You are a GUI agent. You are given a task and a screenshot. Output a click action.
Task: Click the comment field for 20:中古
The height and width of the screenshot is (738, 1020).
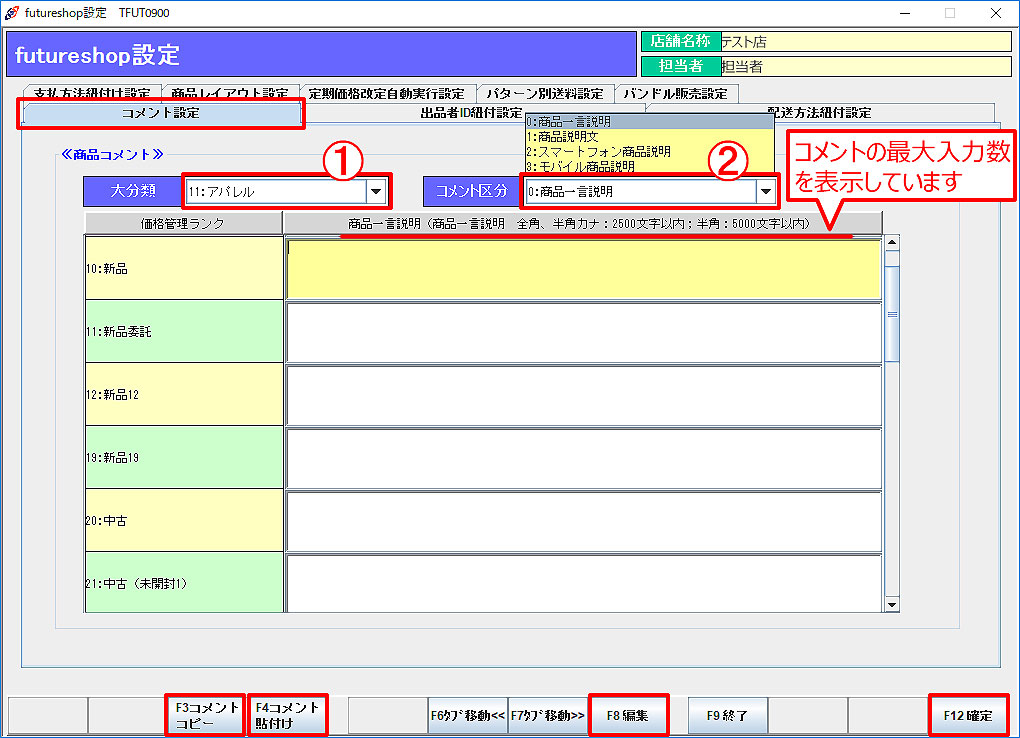(x=582, y=521)
